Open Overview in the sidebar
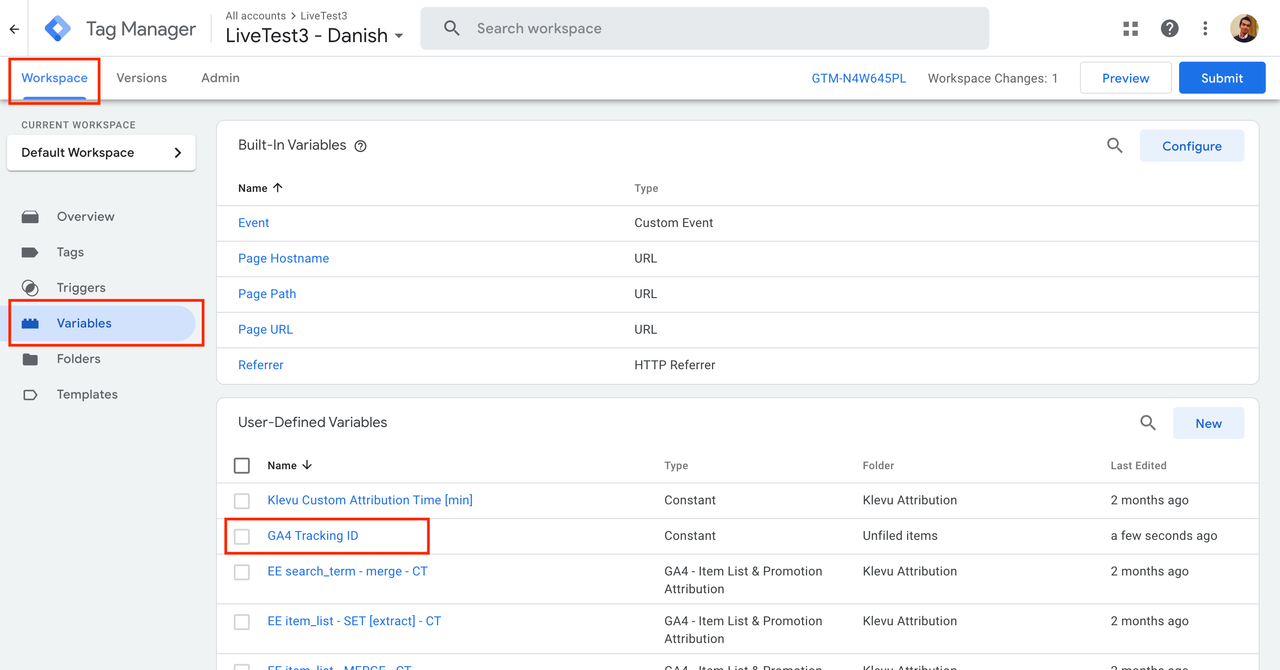The height and width of the screenshot is (670, 1280). click(x=85, y=217)
